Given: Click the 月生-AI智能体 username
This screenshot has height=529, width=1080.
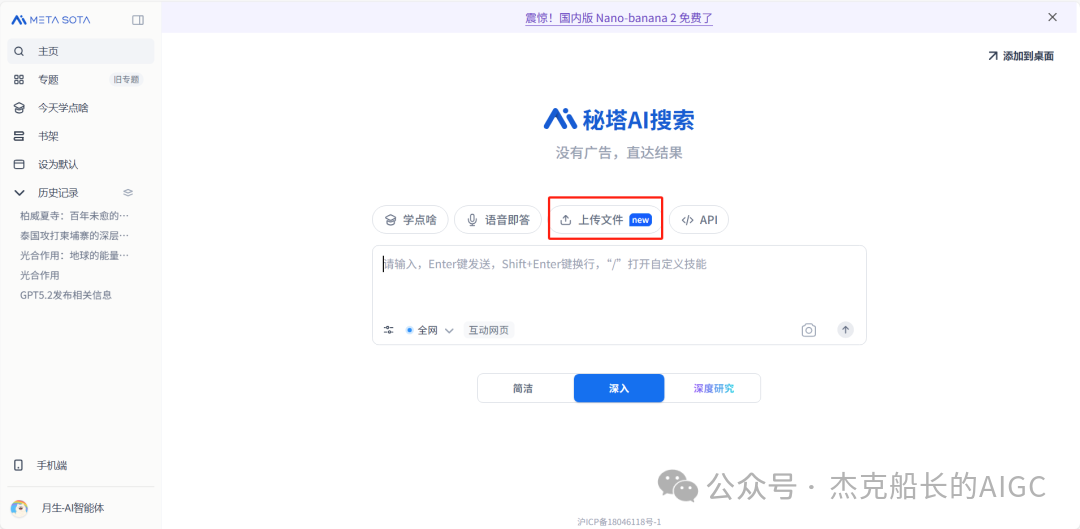Looking at the screenshot, I should click(x=72, y=508).
